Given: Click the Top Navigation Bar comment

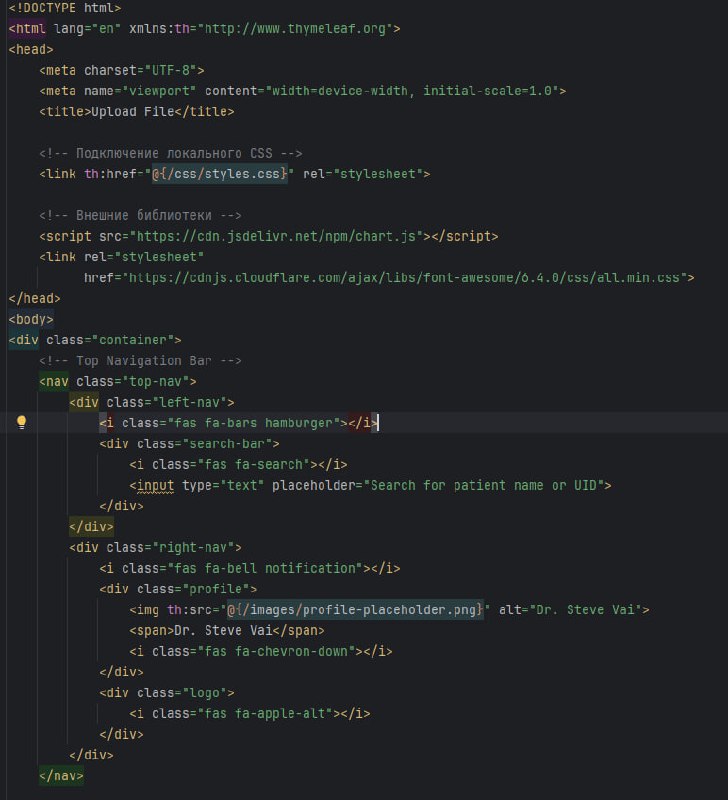Looking at the screenshot, I should point(140,361).
